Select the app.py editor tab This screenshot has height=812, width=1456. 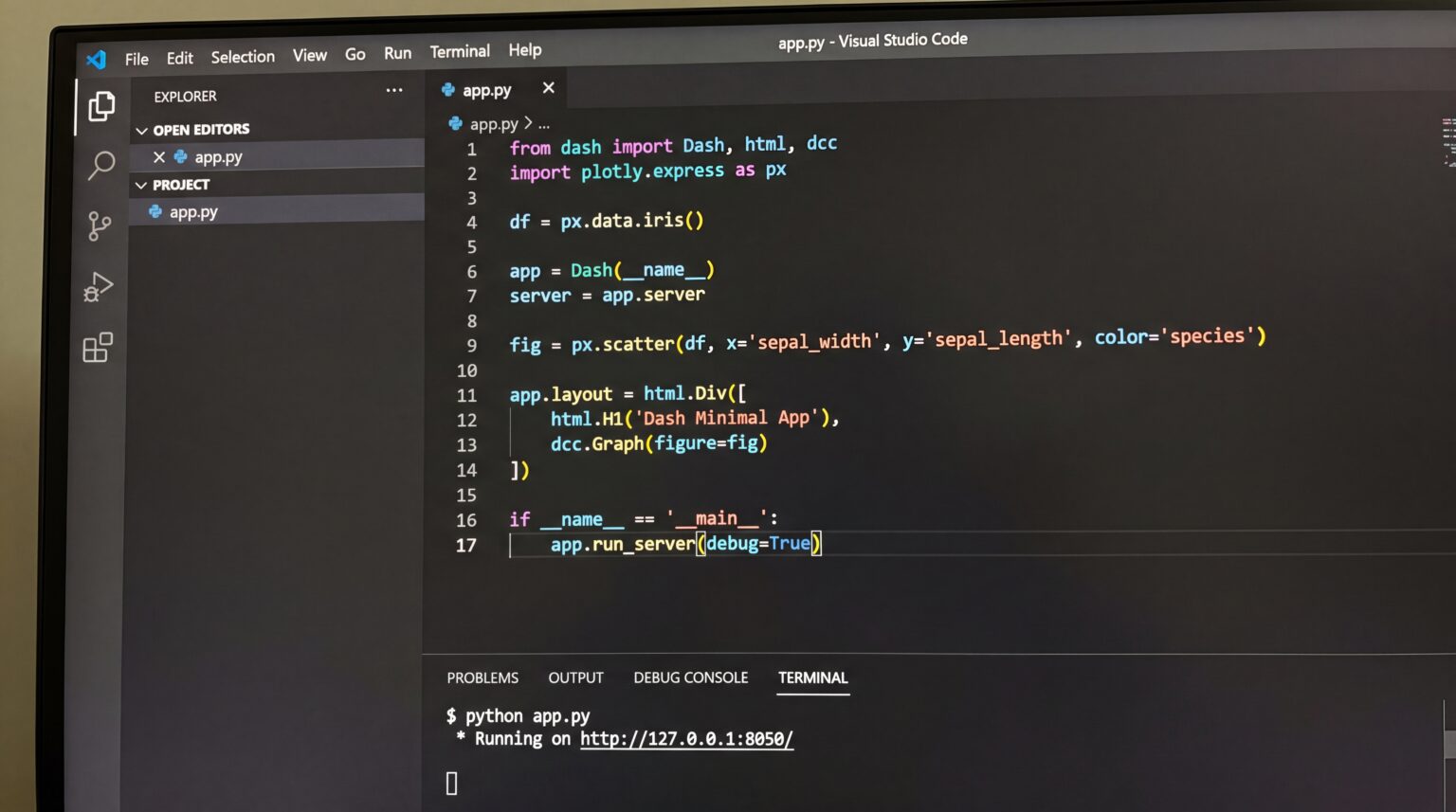point(497,89)
